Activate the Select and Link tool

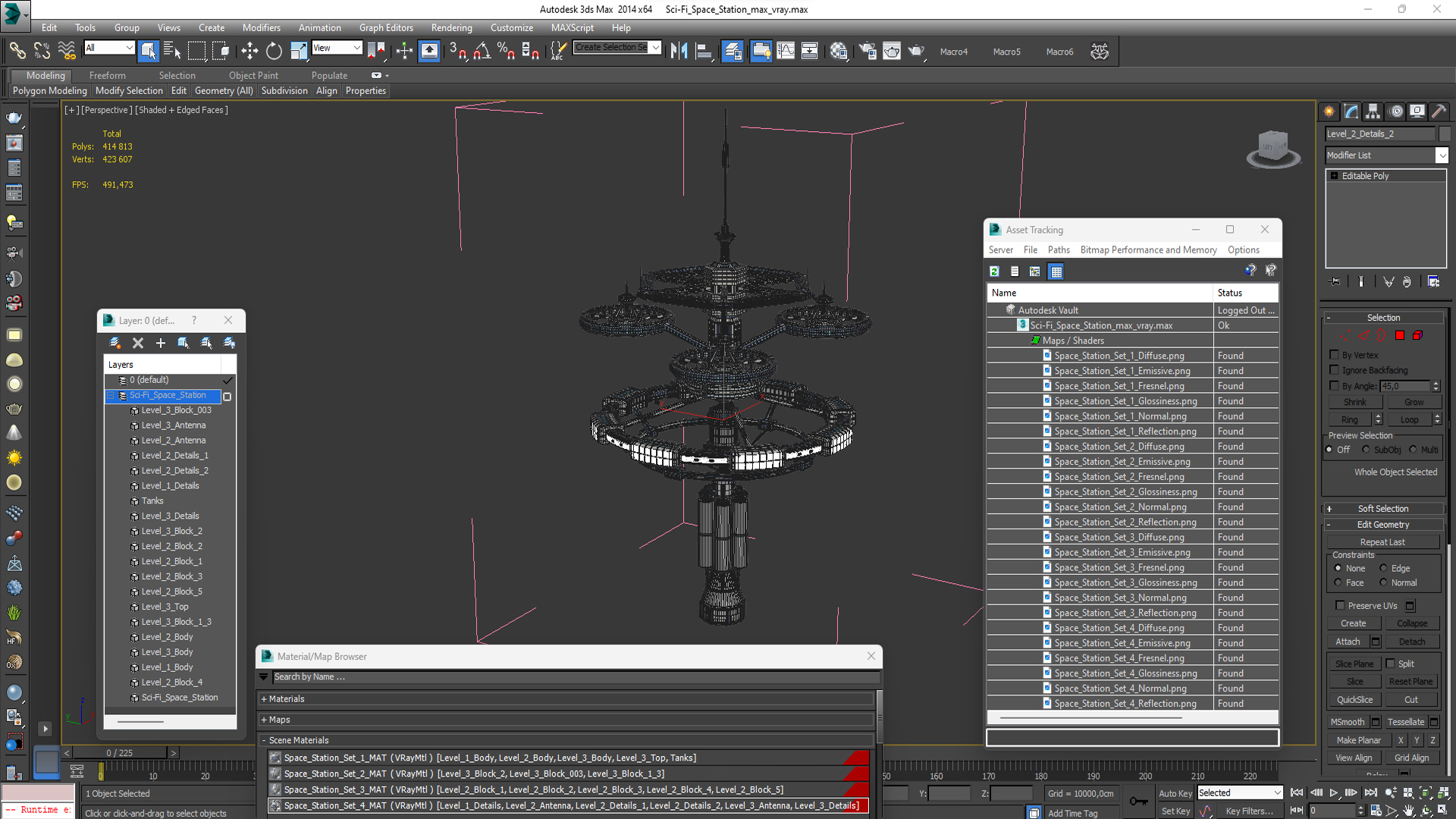[x=17, y=51]
